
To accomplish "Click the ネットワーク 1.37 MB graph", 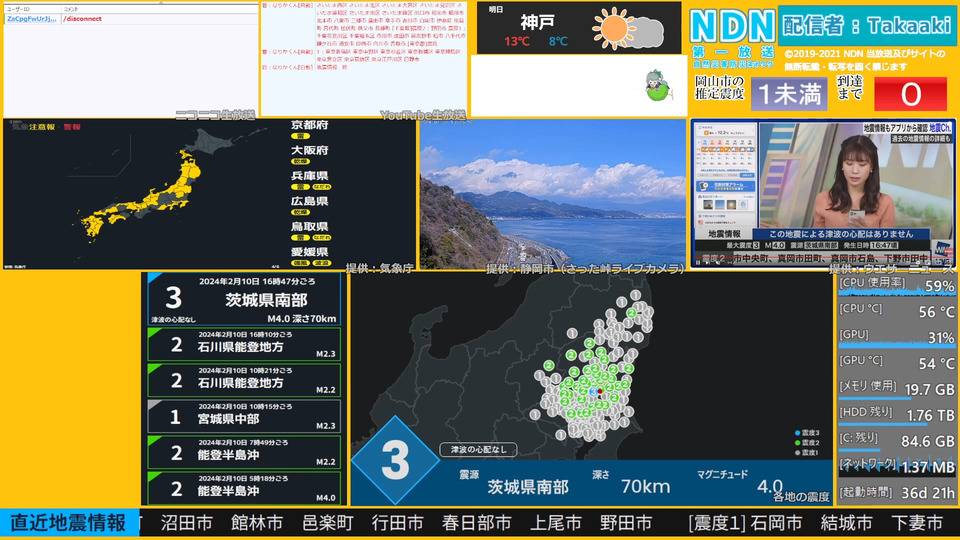I will tap(896, 467).
